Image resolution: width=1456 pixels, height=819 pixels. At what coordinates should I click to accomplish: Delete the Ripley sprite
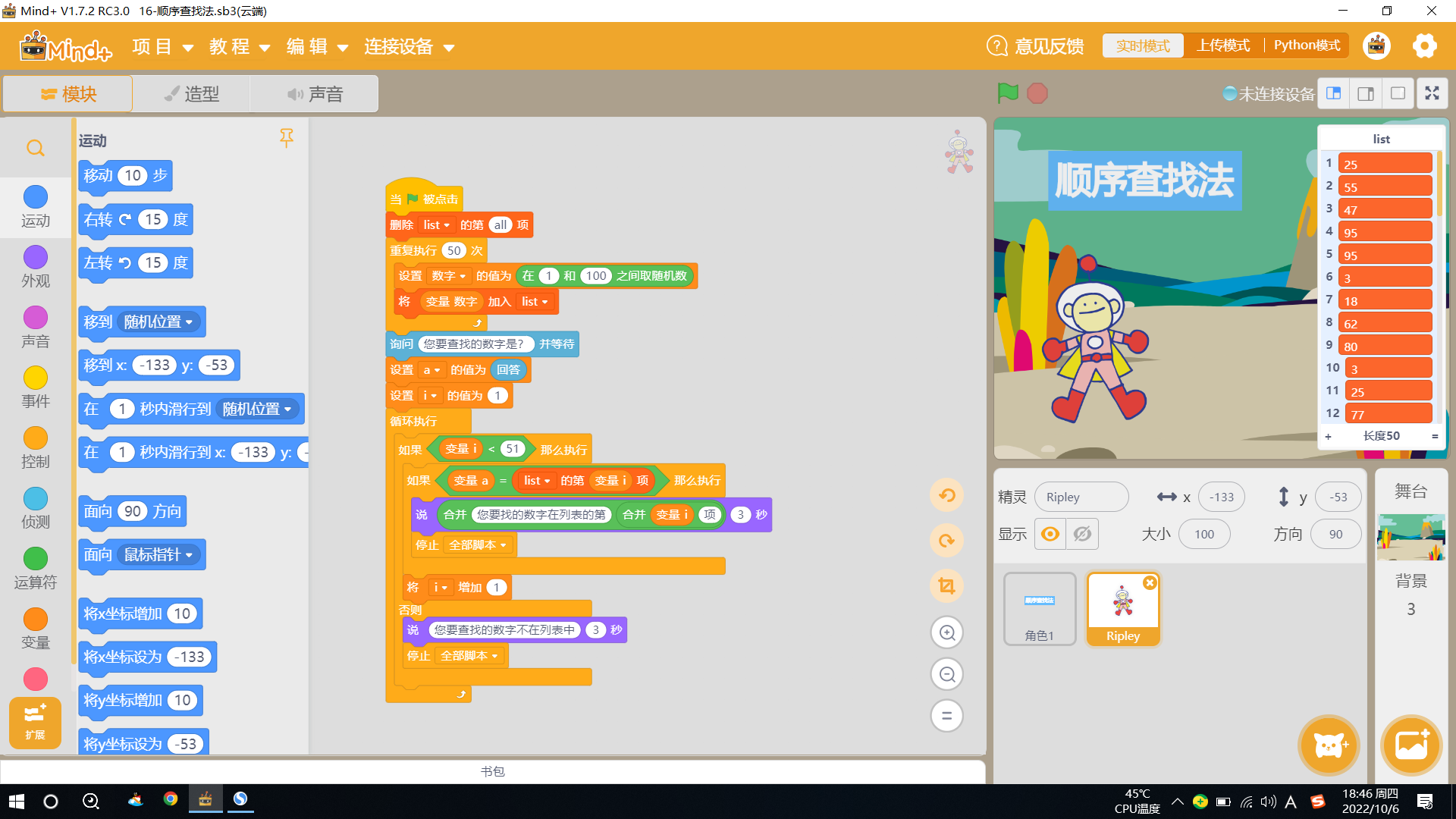(1150, 582)
